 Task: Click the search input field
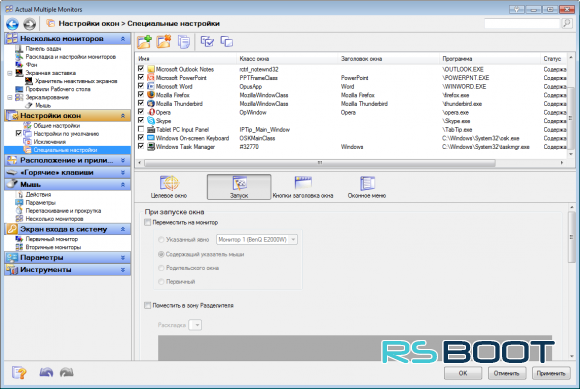(x=522, y=23)
